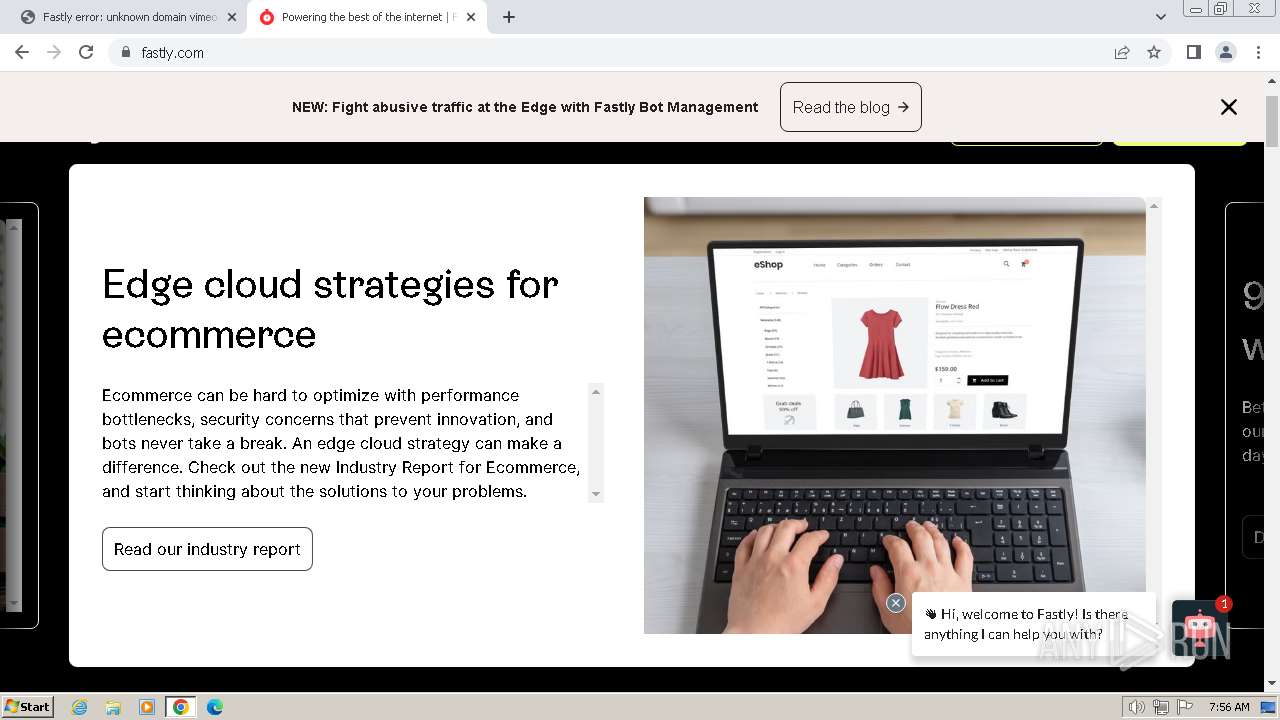Click the NEW: Fight abusive traffic announcement text

(525, 107)
